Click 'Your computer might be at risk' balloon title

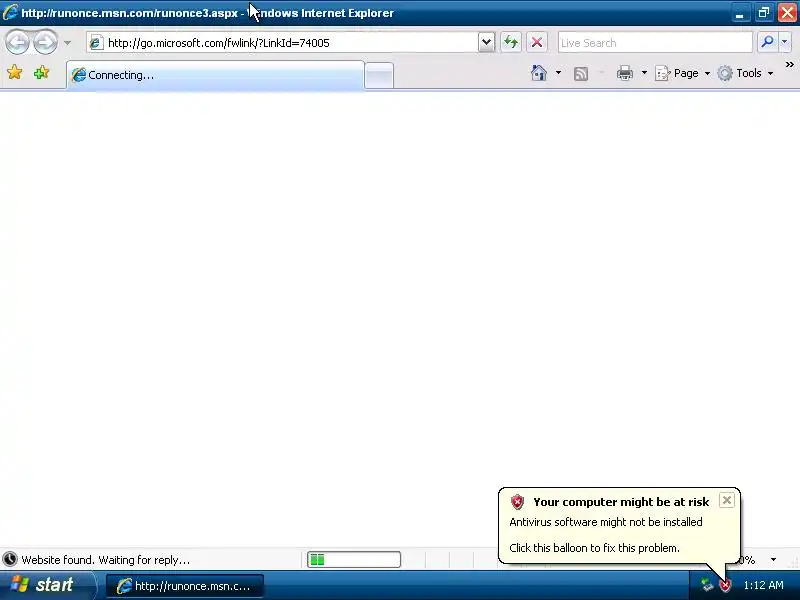tap(621, 502)
